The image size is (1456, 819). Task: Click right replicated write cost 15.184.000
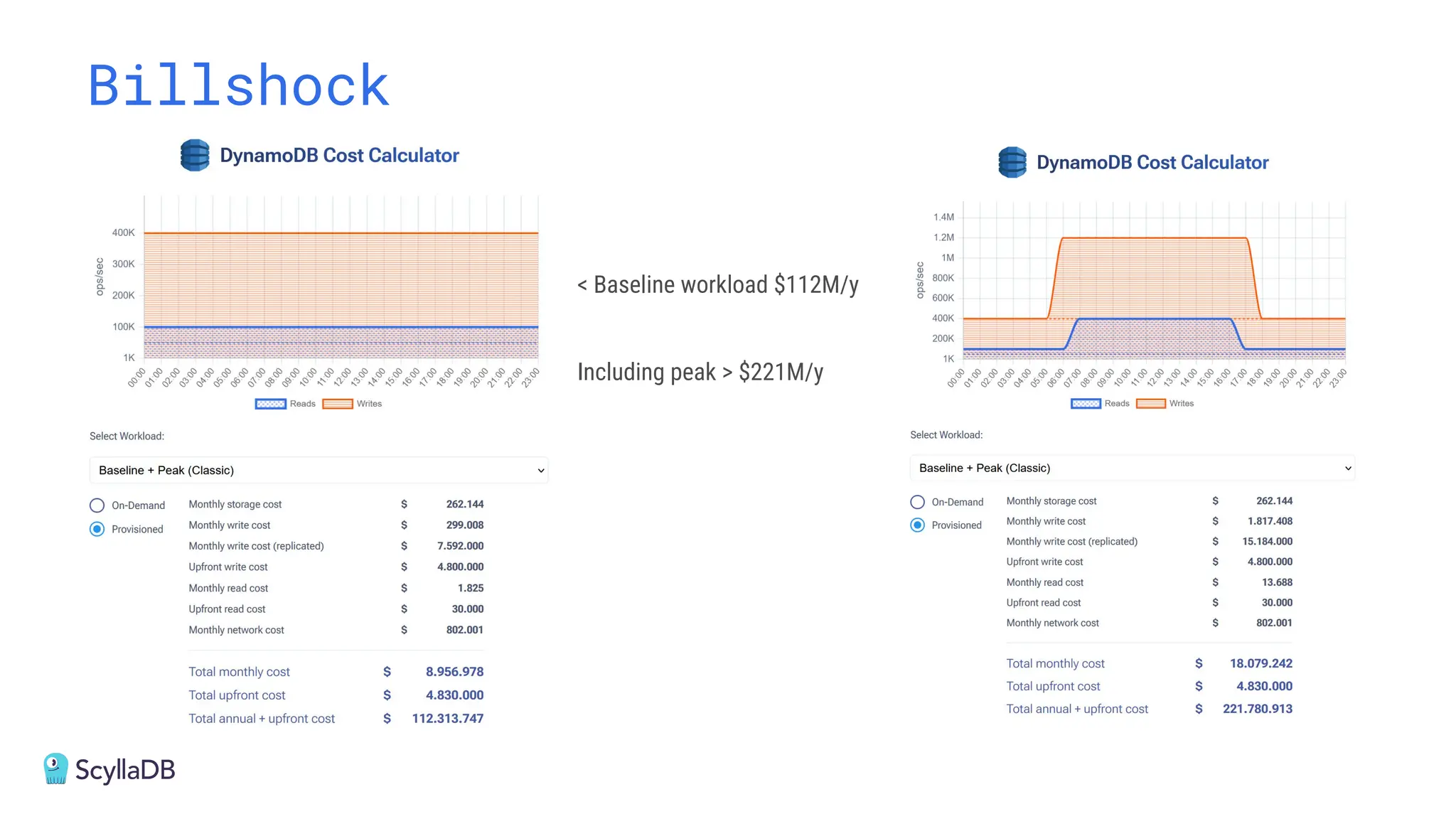(x=1268, y=542)
